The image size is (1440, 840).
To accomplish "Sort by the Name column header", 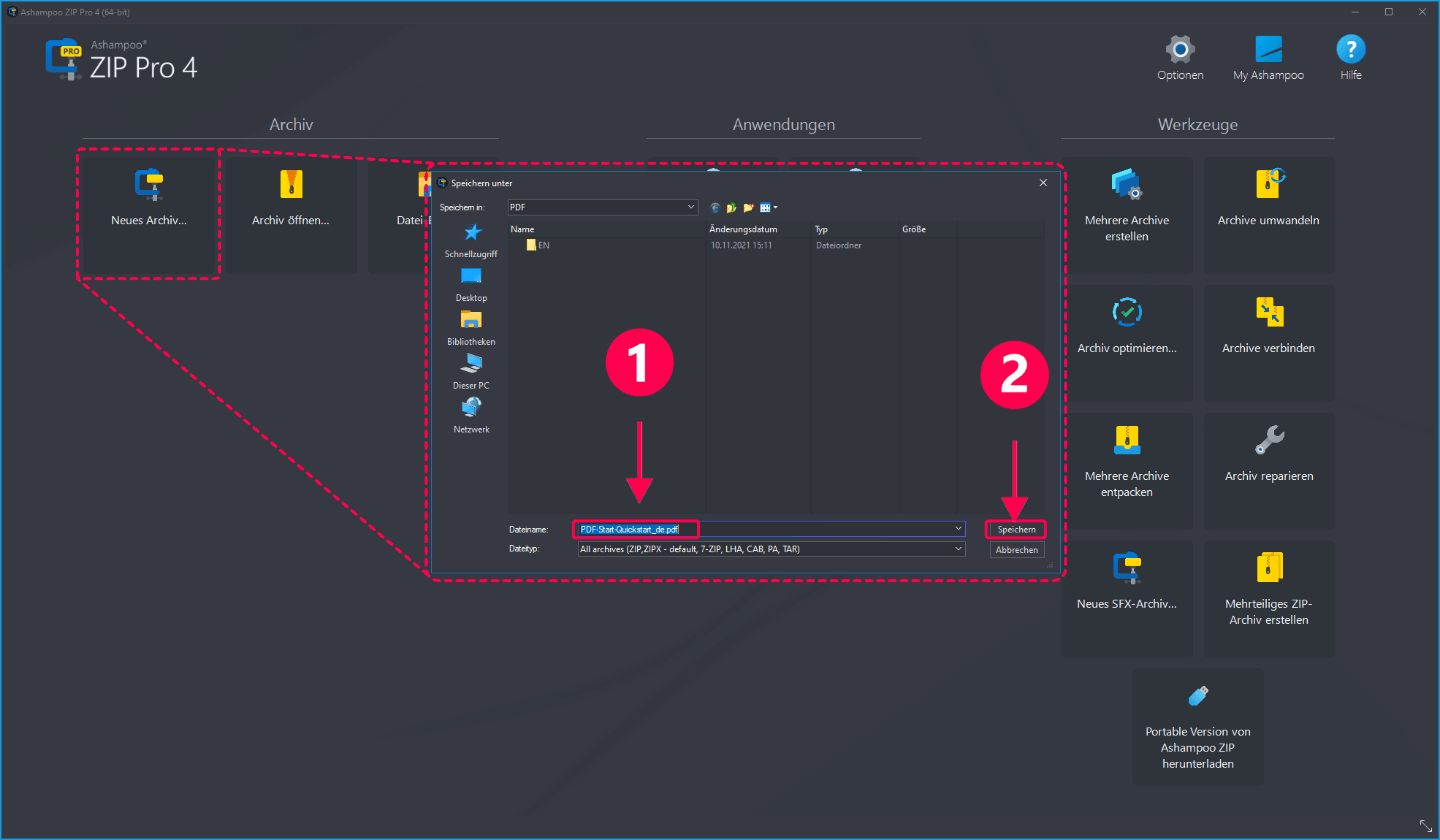I will pos(607,229).
